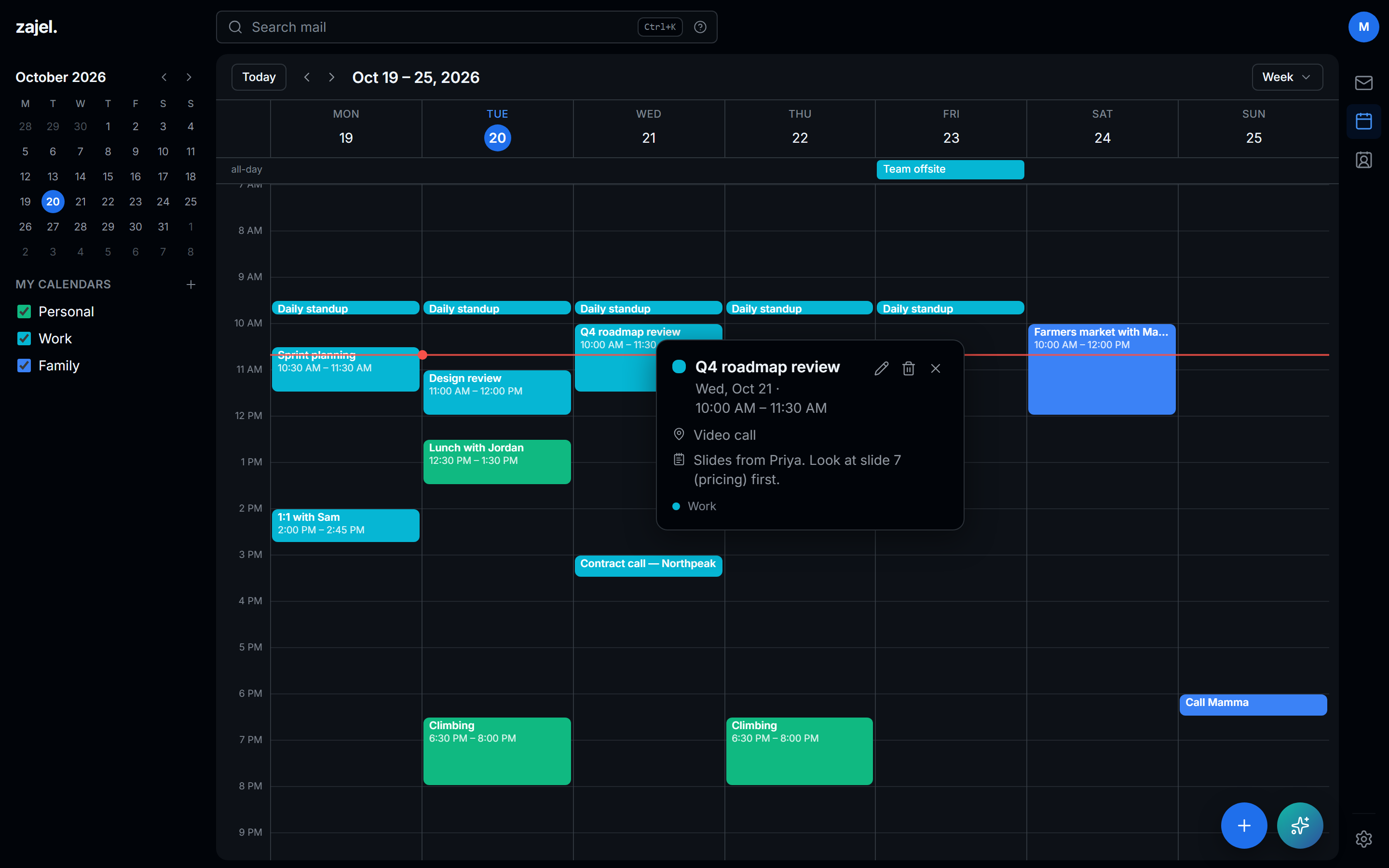Toggle the Work calendar checkbox
Screen dimensions: 1389x868
pyautogui.click(x=24, y=339)
